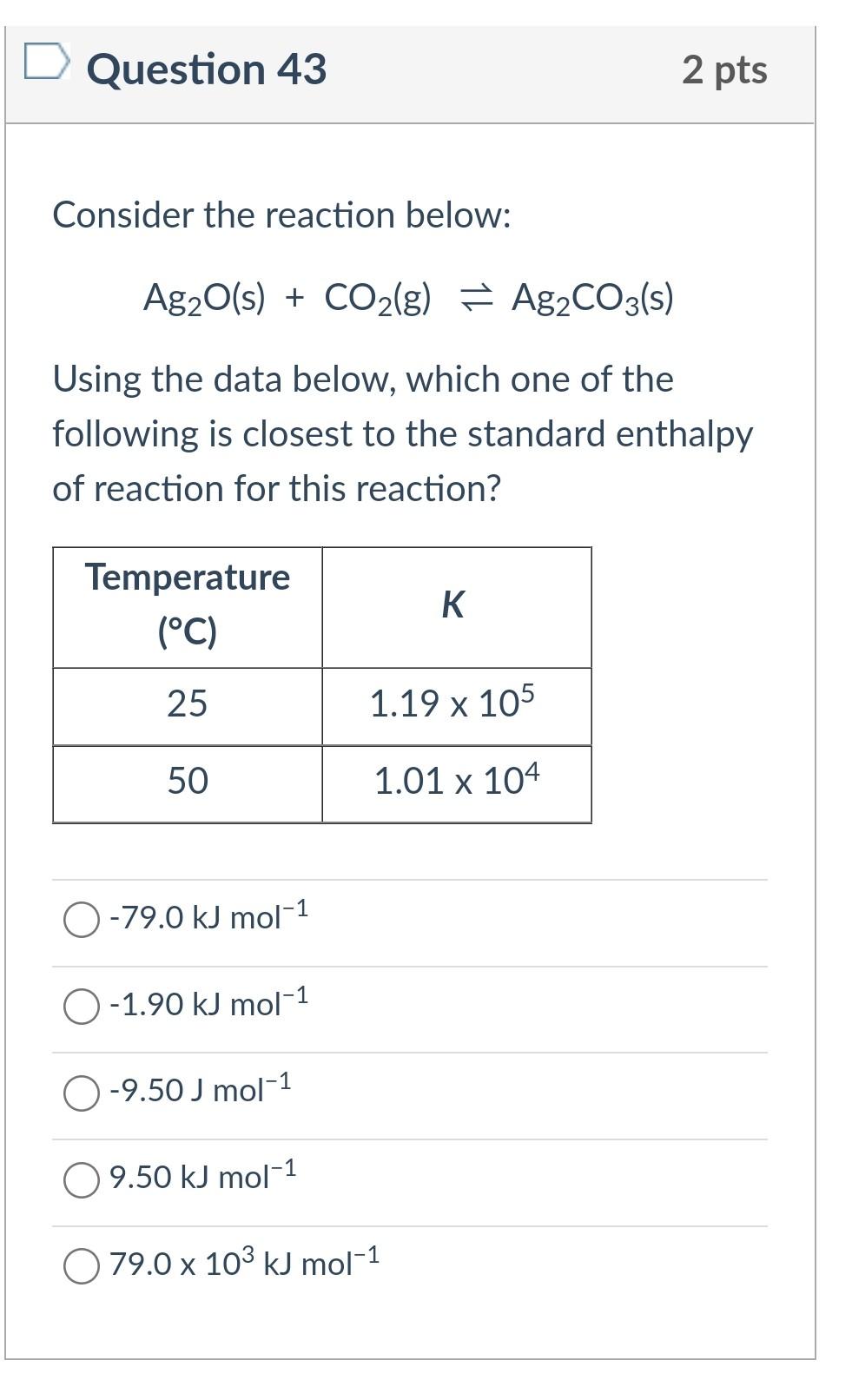
Task: Select the 9.50 kJ mol⁻¹ answer
Action: coord(81,1178)
